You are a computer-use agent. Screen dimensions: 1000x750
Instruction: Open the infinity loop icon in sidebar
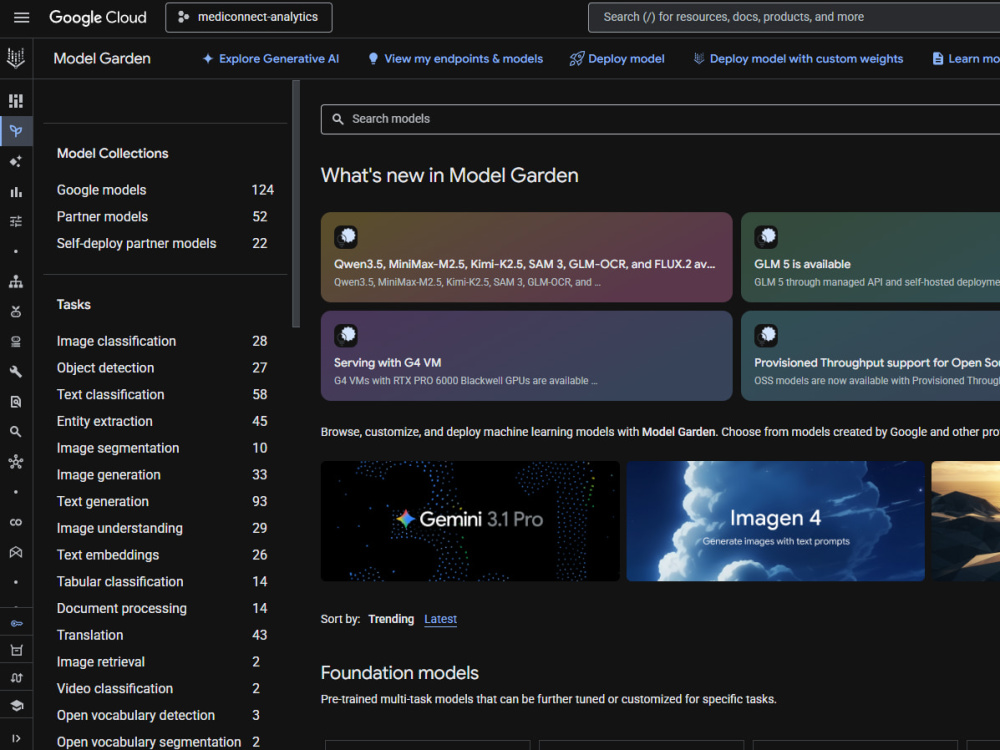(16, 522)
